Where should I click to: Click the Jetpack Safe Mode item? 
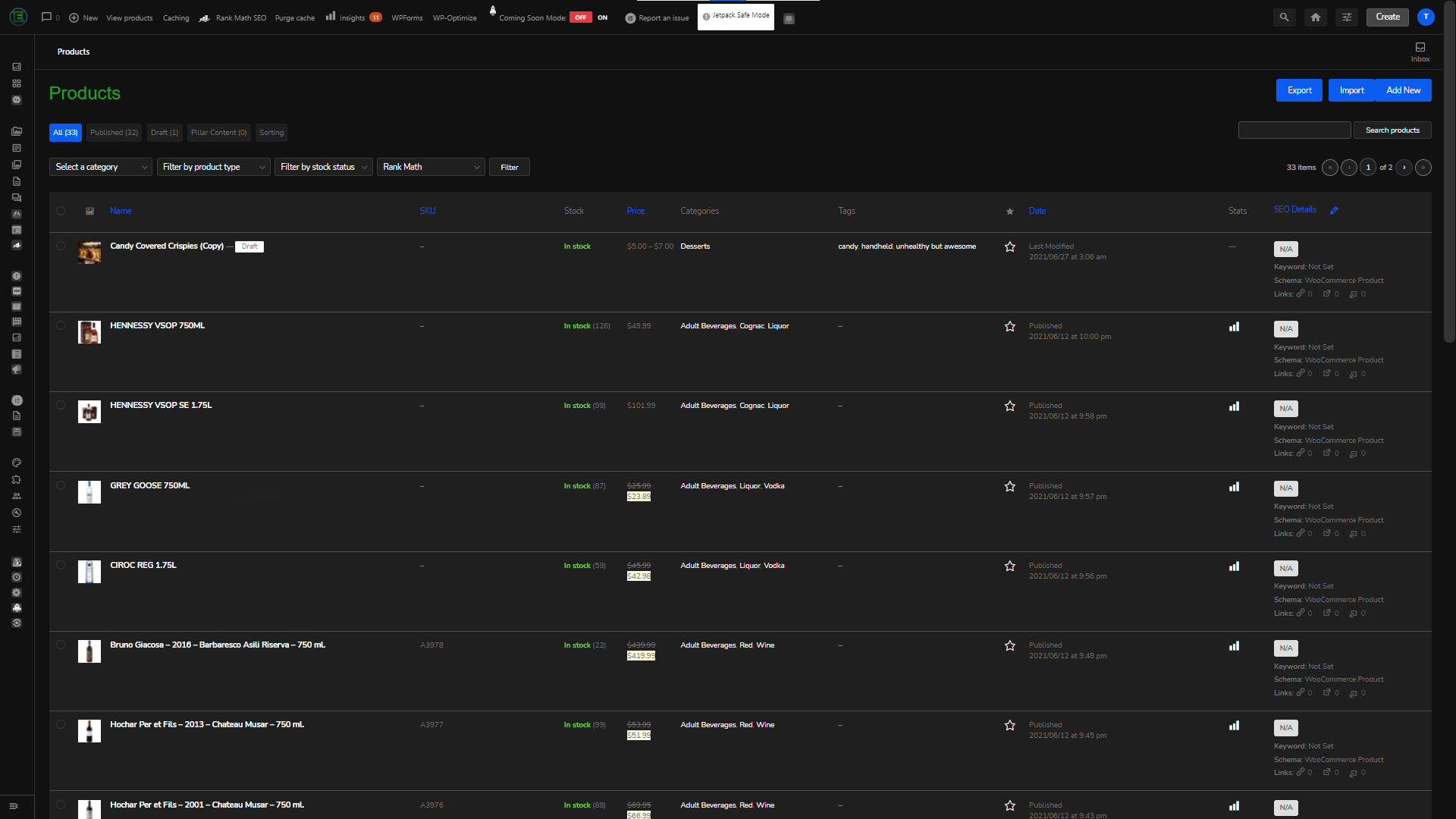click(736, 16)
